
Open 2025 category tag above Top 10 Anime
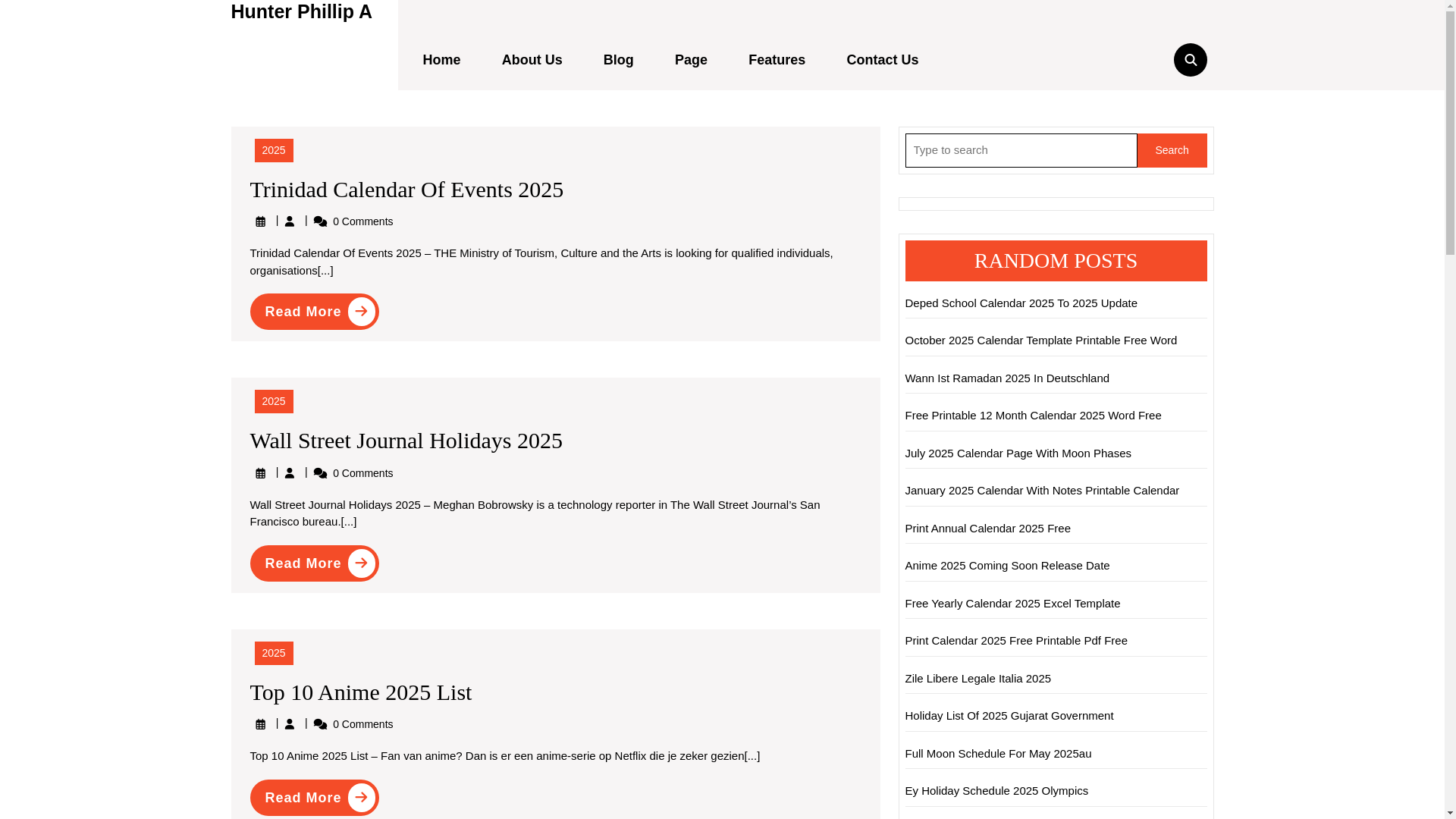(x=274, y=653)
